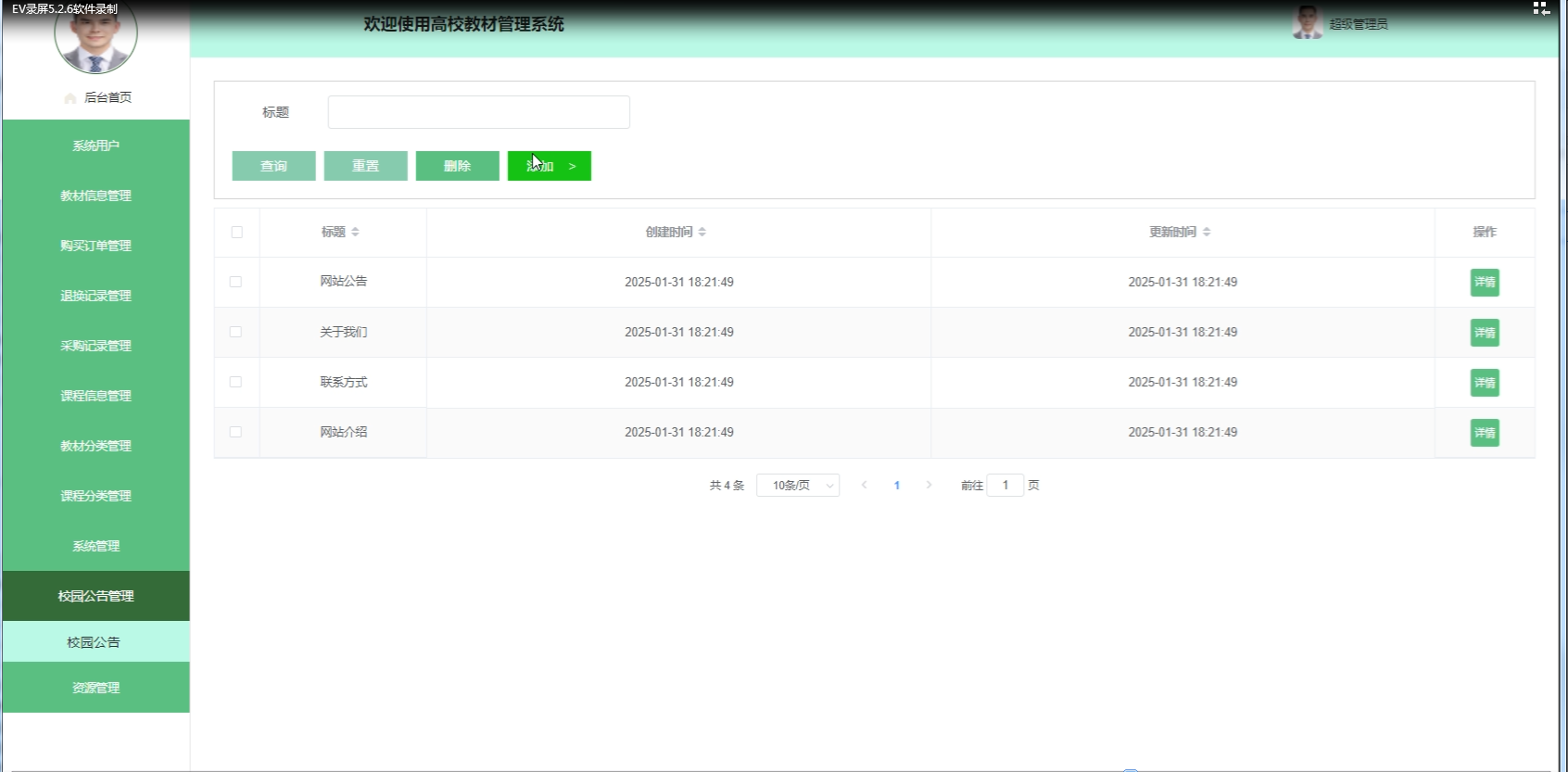Click 网站介绍 title cell
This screenshot has height=772, width=1568.
click(x=344, y=432)
